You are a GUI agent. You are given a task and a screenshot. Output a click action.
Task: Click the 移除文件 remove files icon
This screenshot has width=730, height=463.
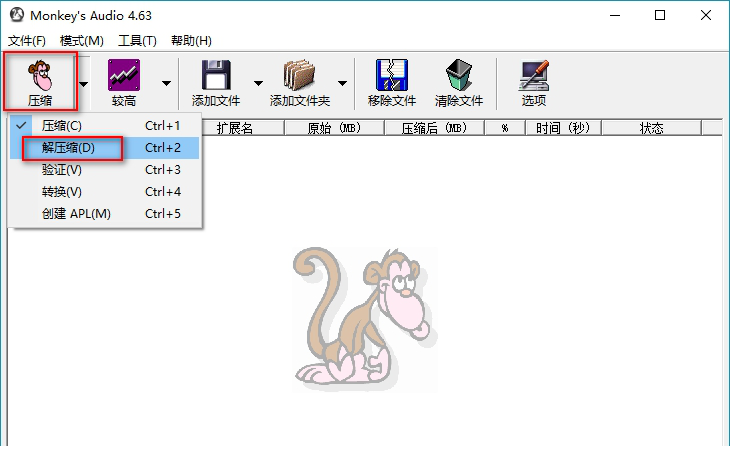coord(391,76)
